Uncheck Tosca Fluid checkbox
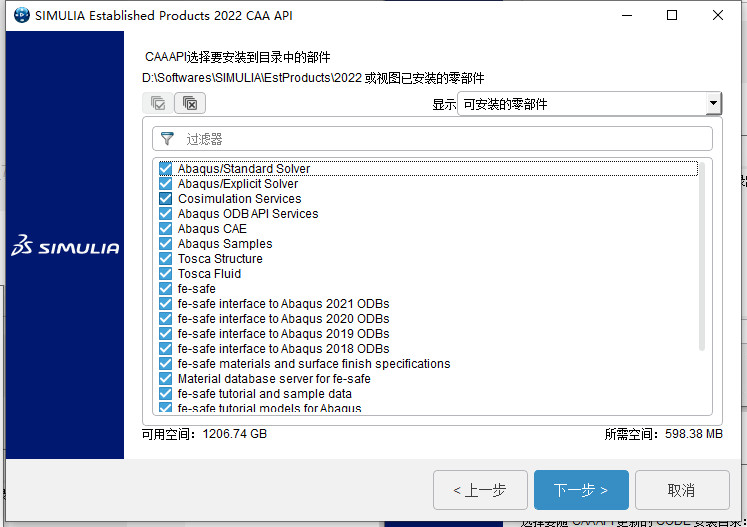Screen dimensions: 747x527 pos(165,274)
